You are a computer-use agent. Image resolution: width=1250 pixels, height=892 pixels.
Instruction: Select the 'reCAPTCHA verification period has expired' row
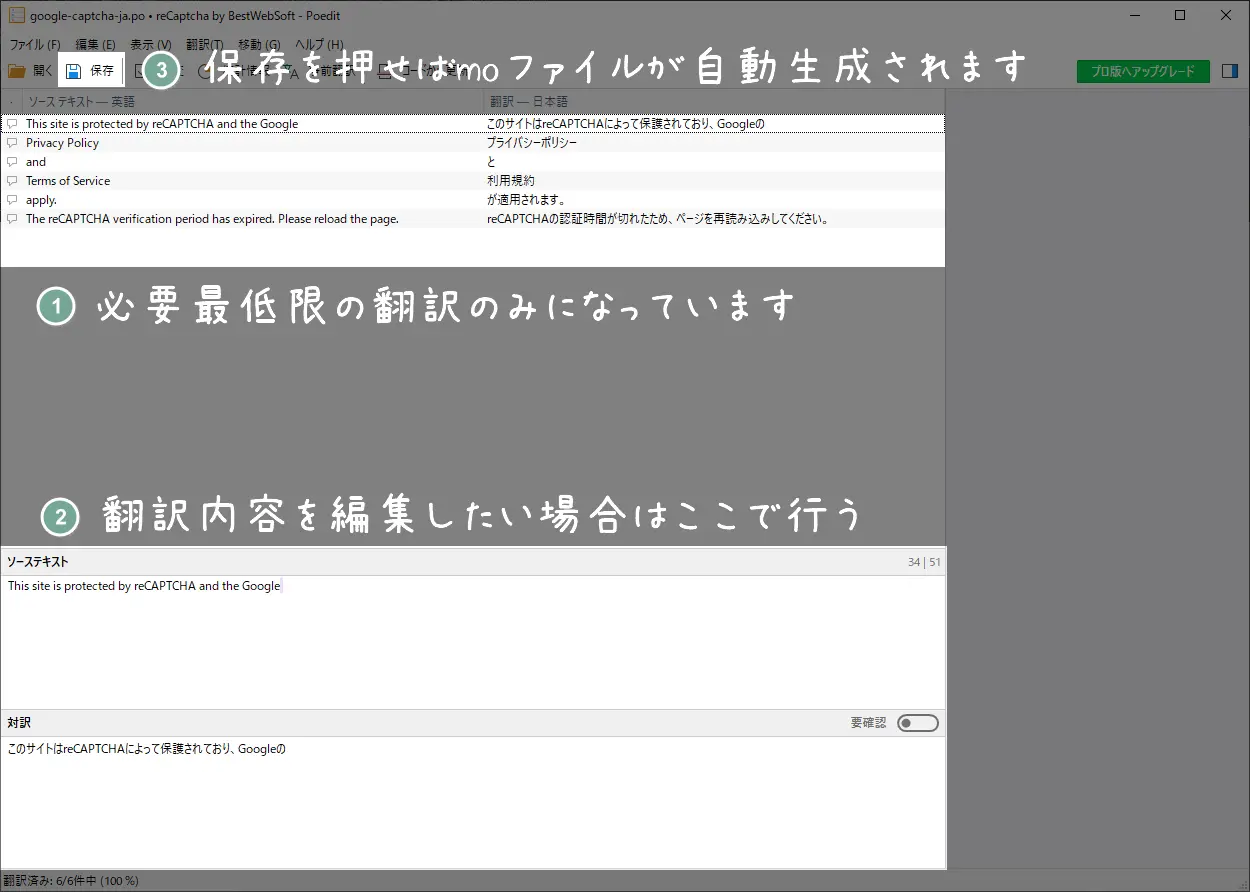click(212, 219)
